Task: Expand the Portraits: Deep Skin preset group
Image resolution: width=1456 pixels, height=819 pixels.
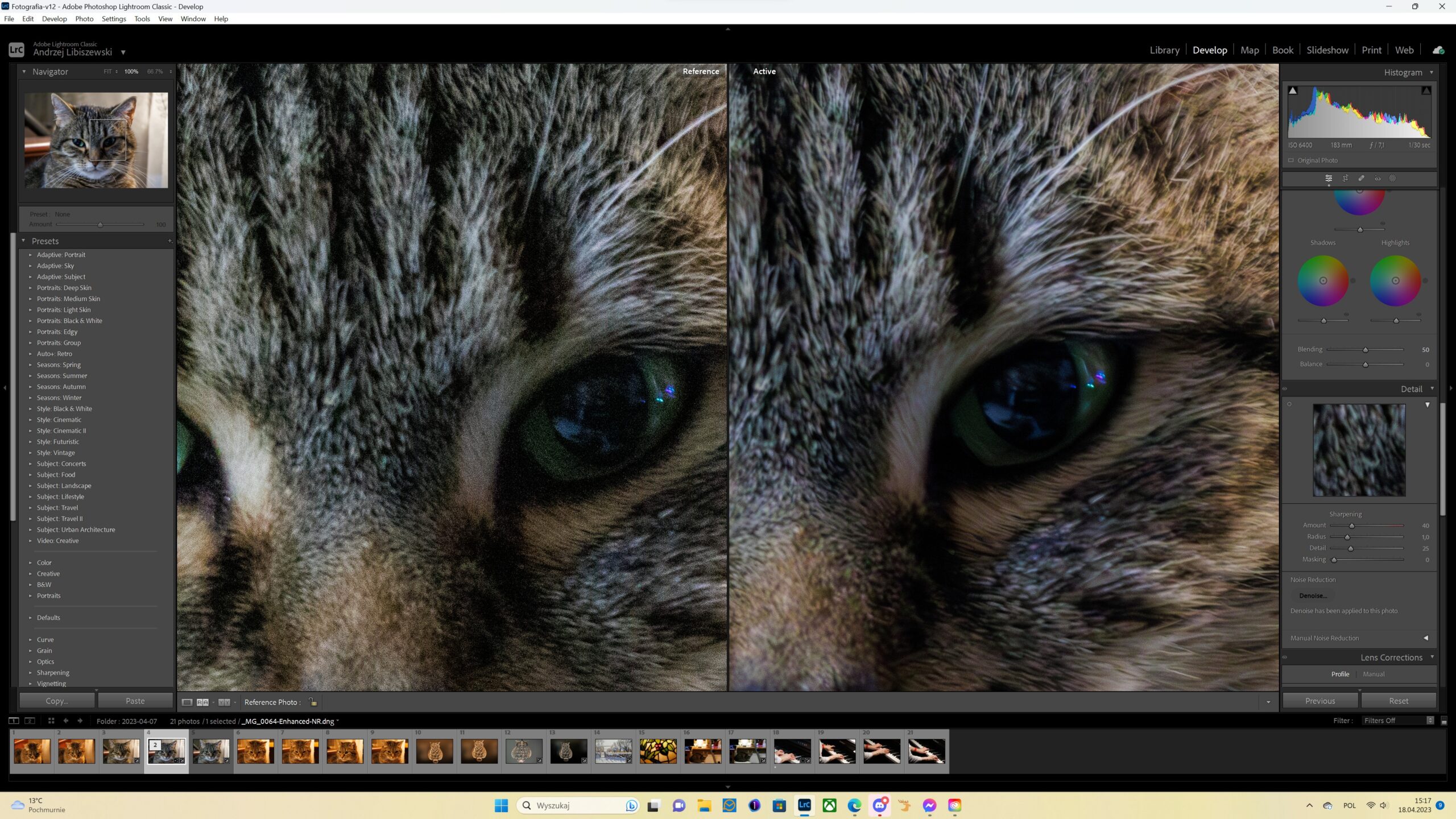Action: click(31, 287)
